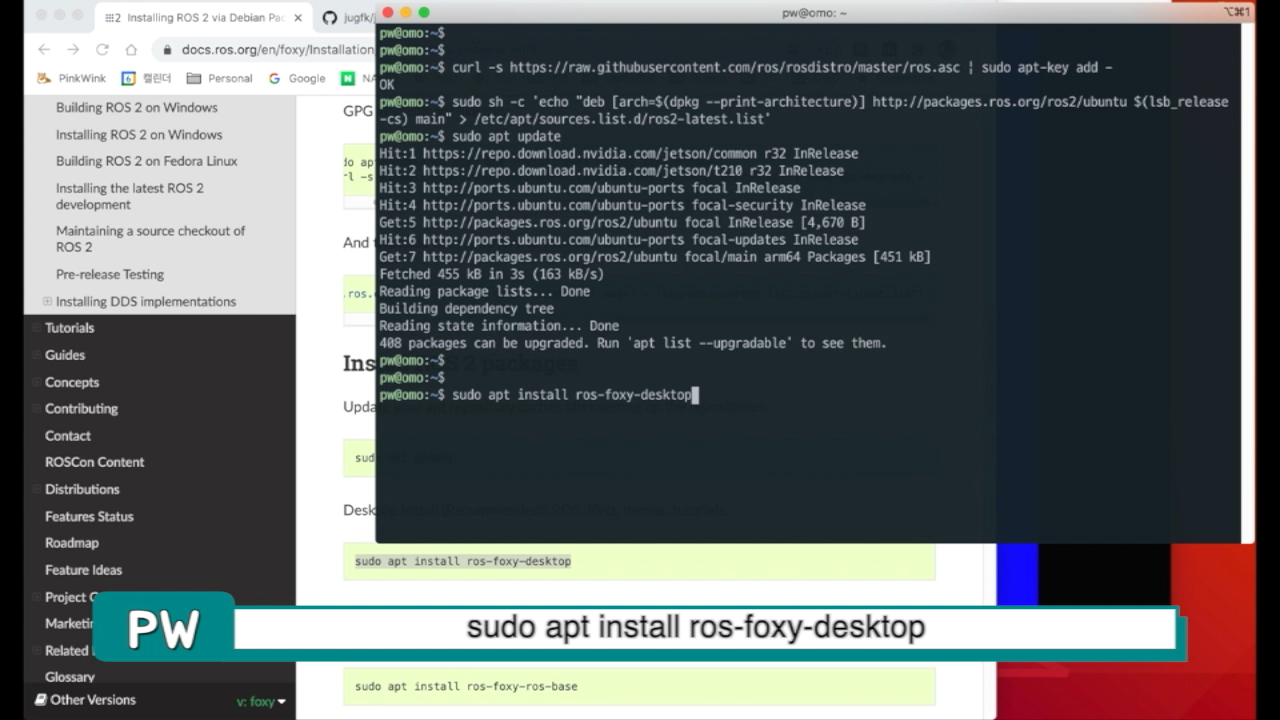Open Installing the latest ROS 2 development

point(130,196)
